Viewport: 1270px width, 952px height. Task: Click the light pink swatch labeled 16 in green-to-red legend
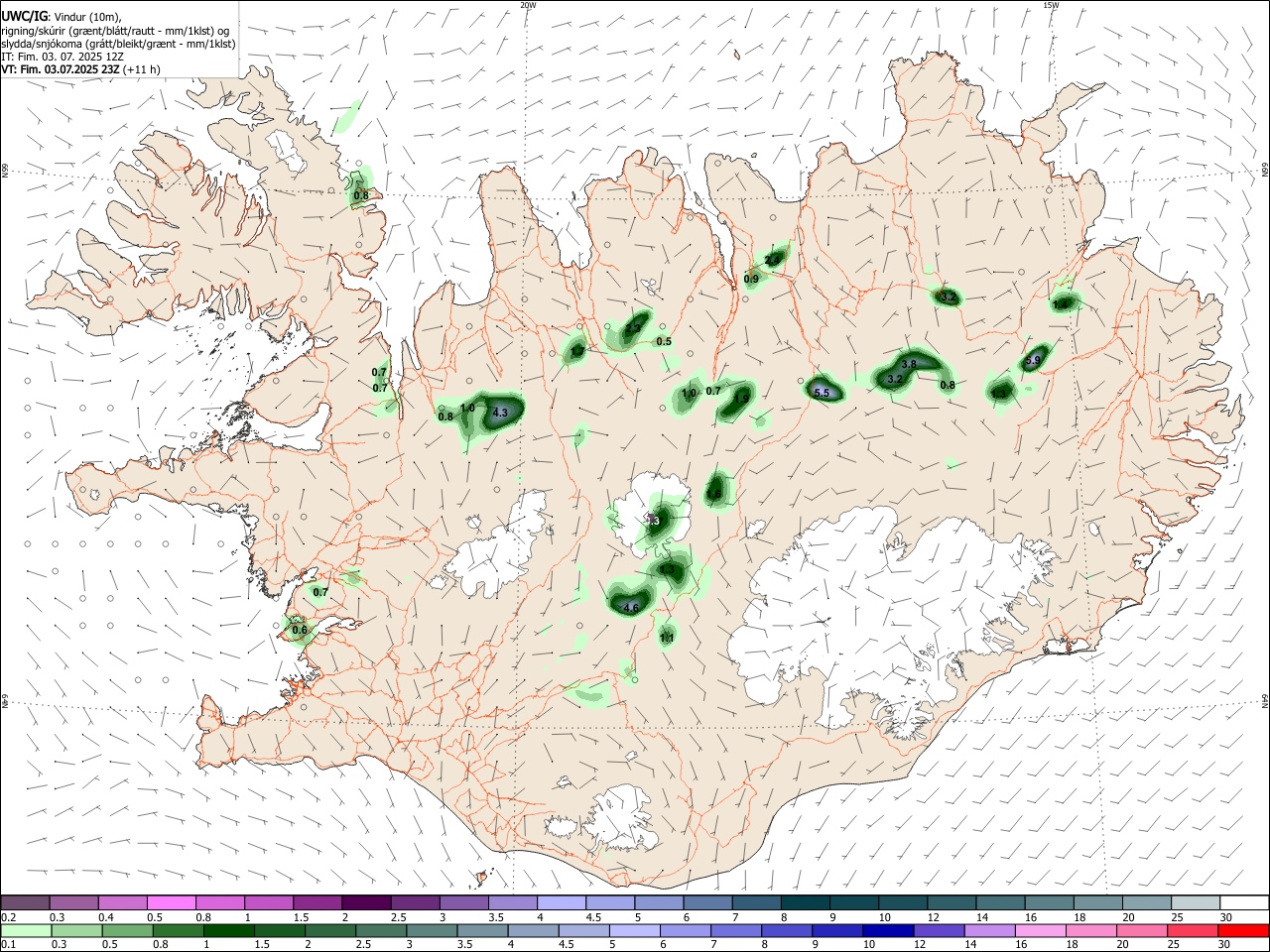pyautogui.click(x=1040, y=930)
